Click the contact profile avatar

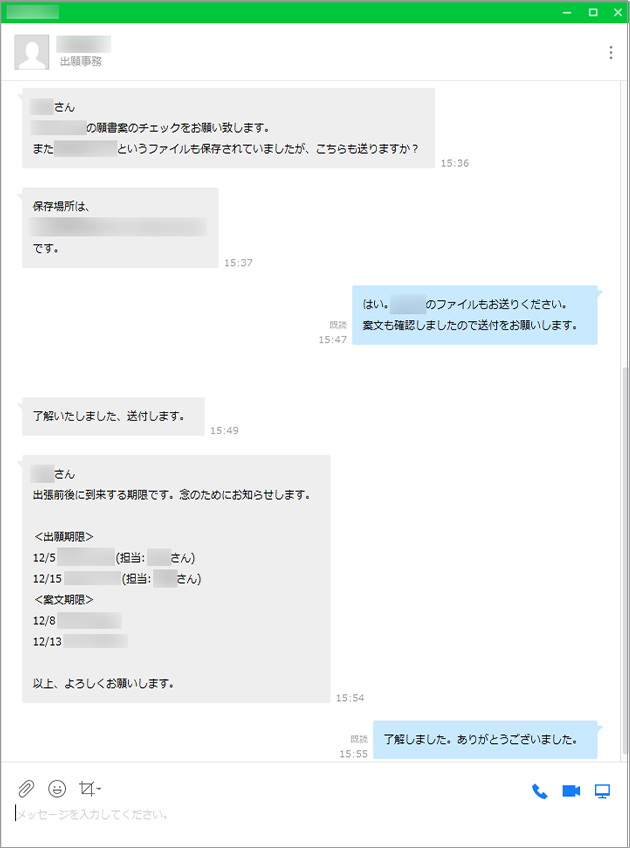(32, 52)
